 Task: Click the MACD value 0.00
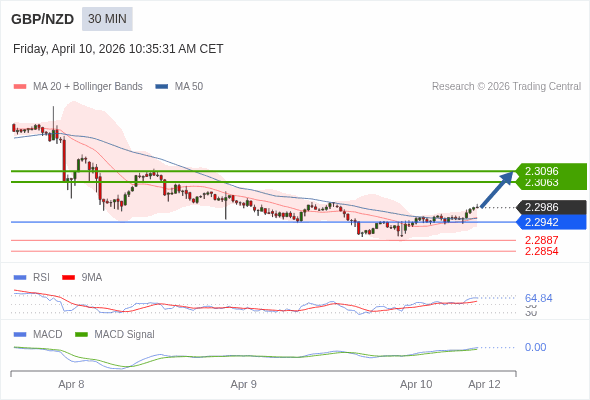535,347
